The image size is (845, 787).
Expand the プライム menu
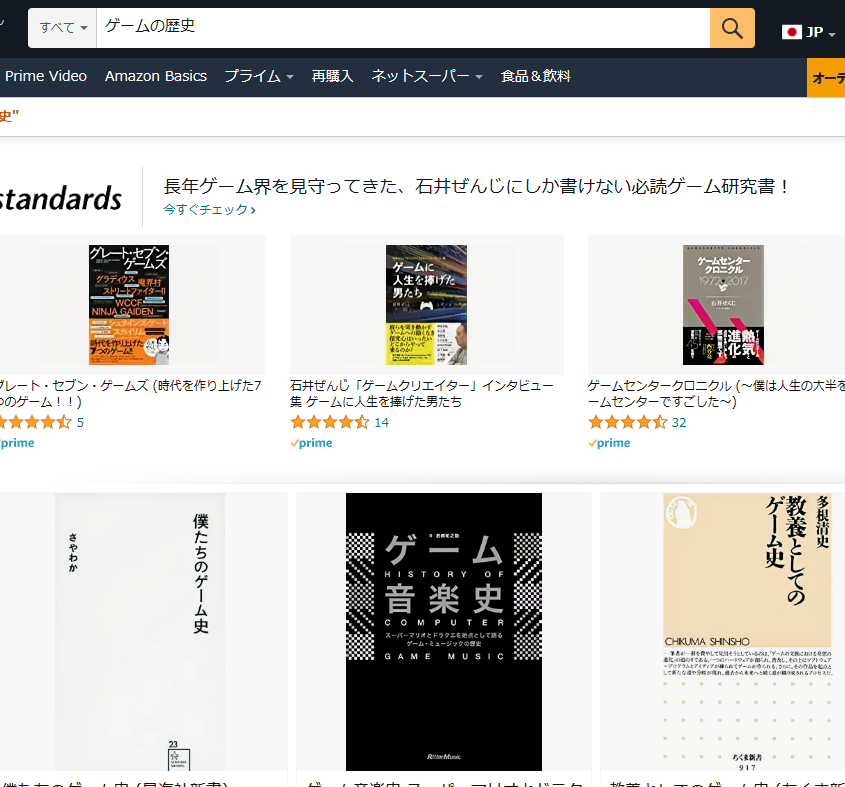coord(259,76)
